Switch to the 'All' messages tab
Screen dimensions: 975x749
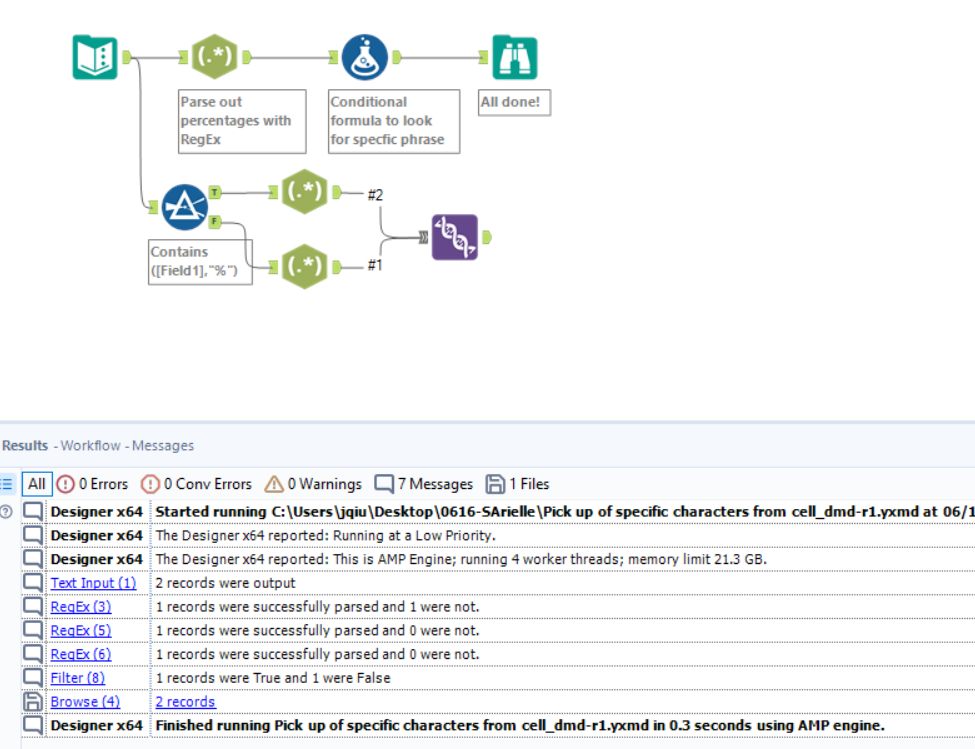coord(36,484)
